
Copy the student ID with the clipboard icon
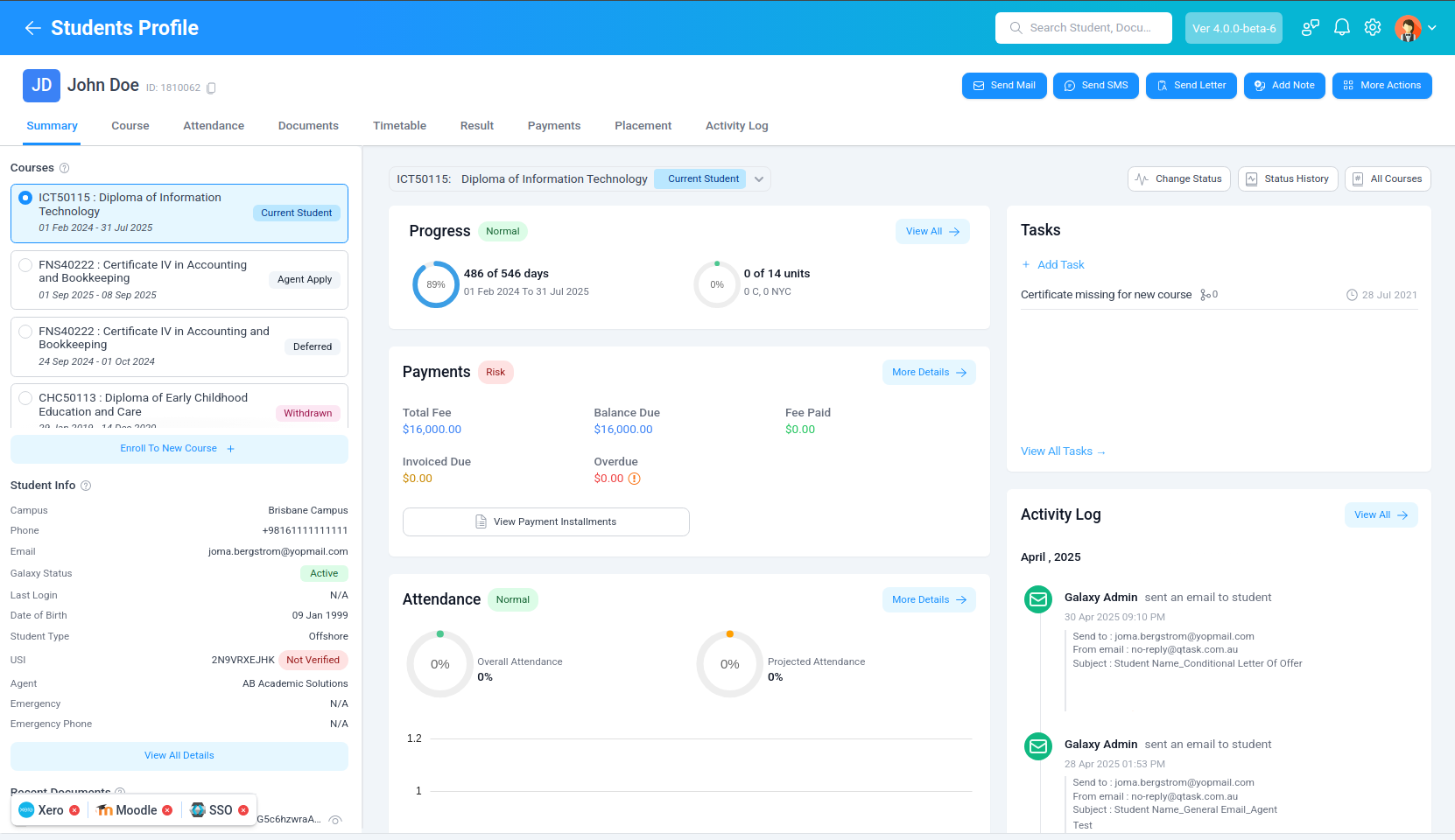coord(211,88)
